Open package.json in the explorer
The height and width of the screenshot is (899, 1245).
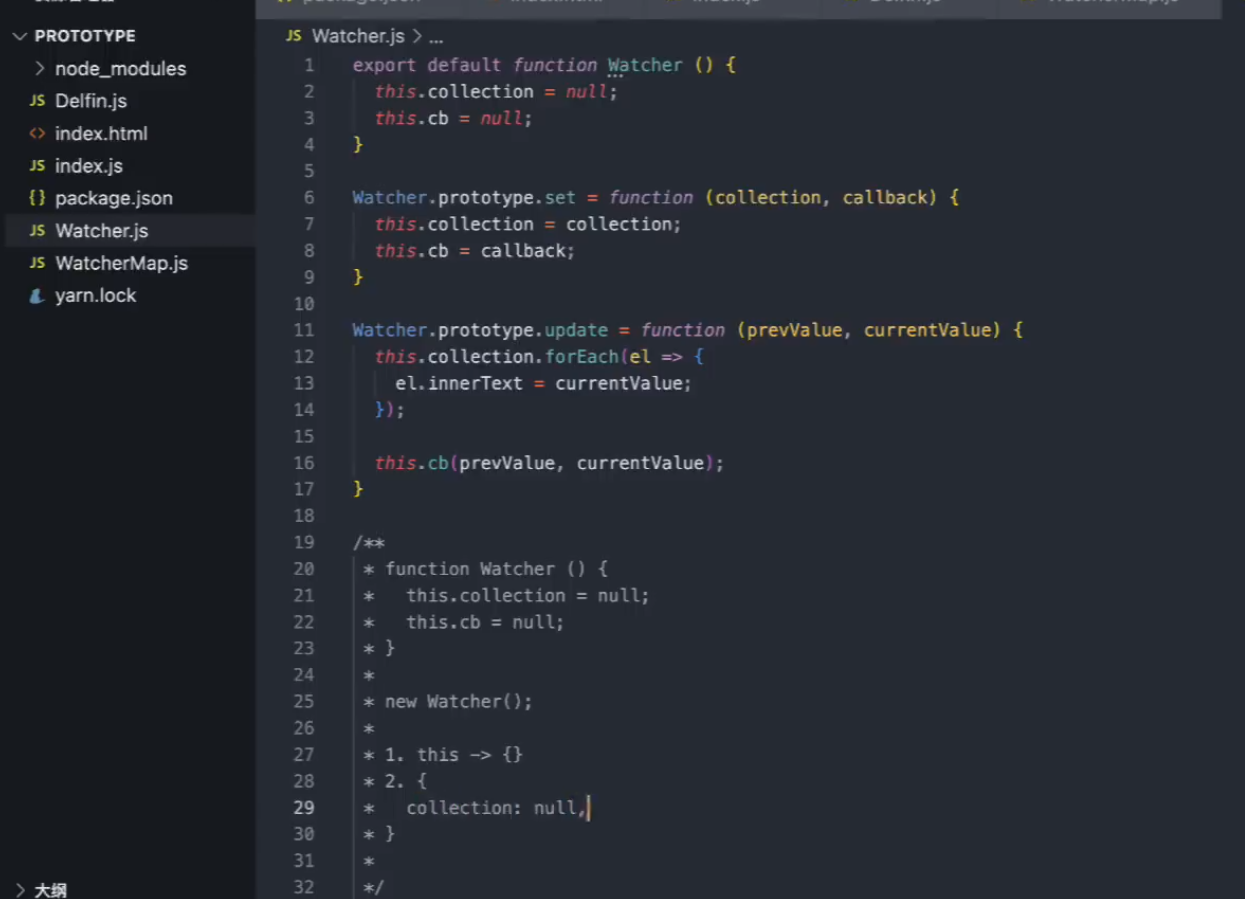[x=114, y=198]
